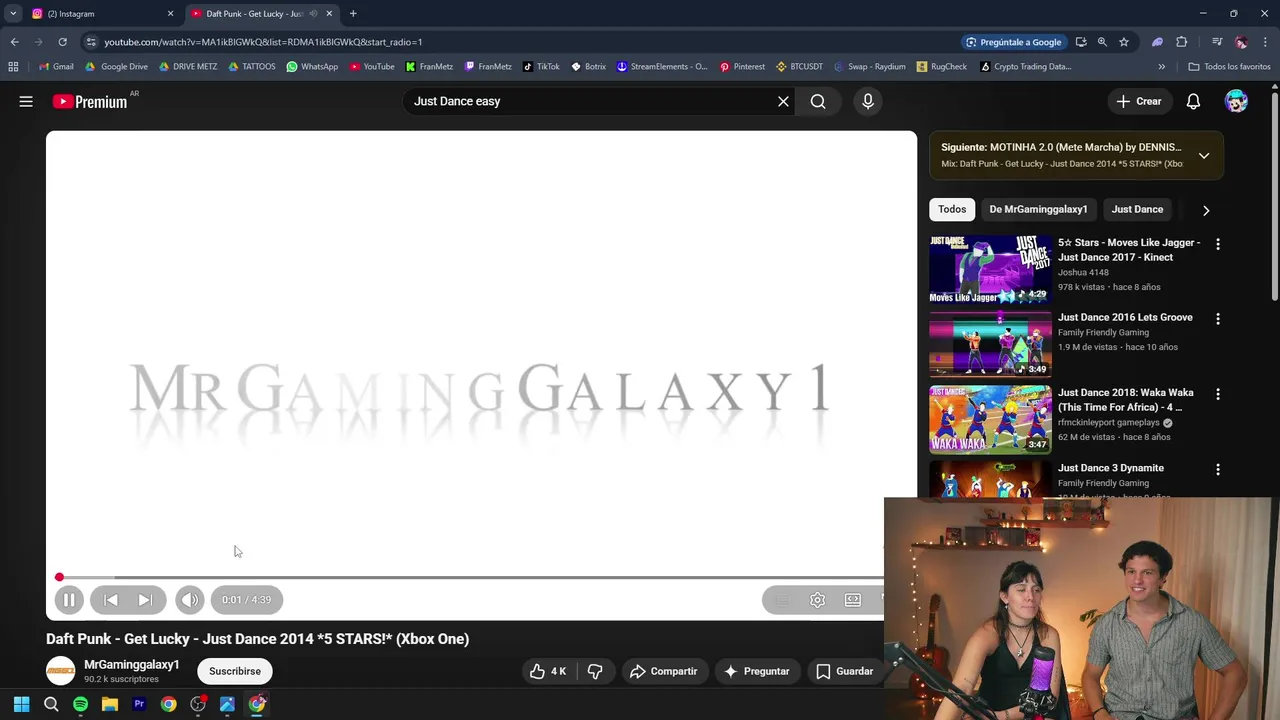Screen dimensions: 1280x720
Task: Open options for Lets Groove video
Action: click(x=1217, y=319)
